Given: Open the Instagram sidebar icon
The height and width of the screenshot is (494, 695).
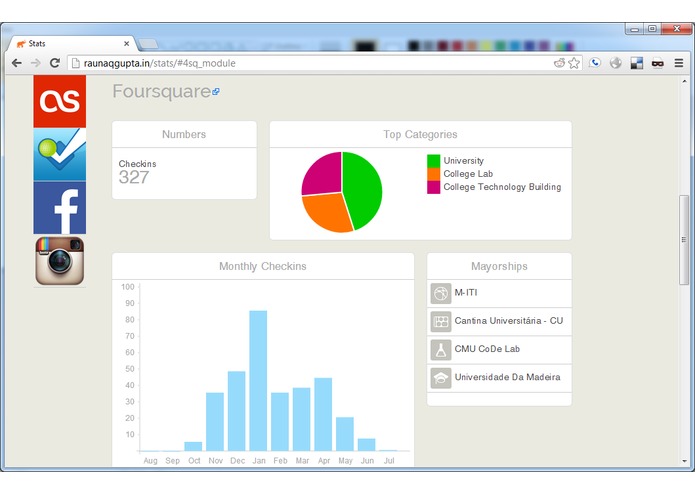Looking at the screenshot, I should [59, 261].
